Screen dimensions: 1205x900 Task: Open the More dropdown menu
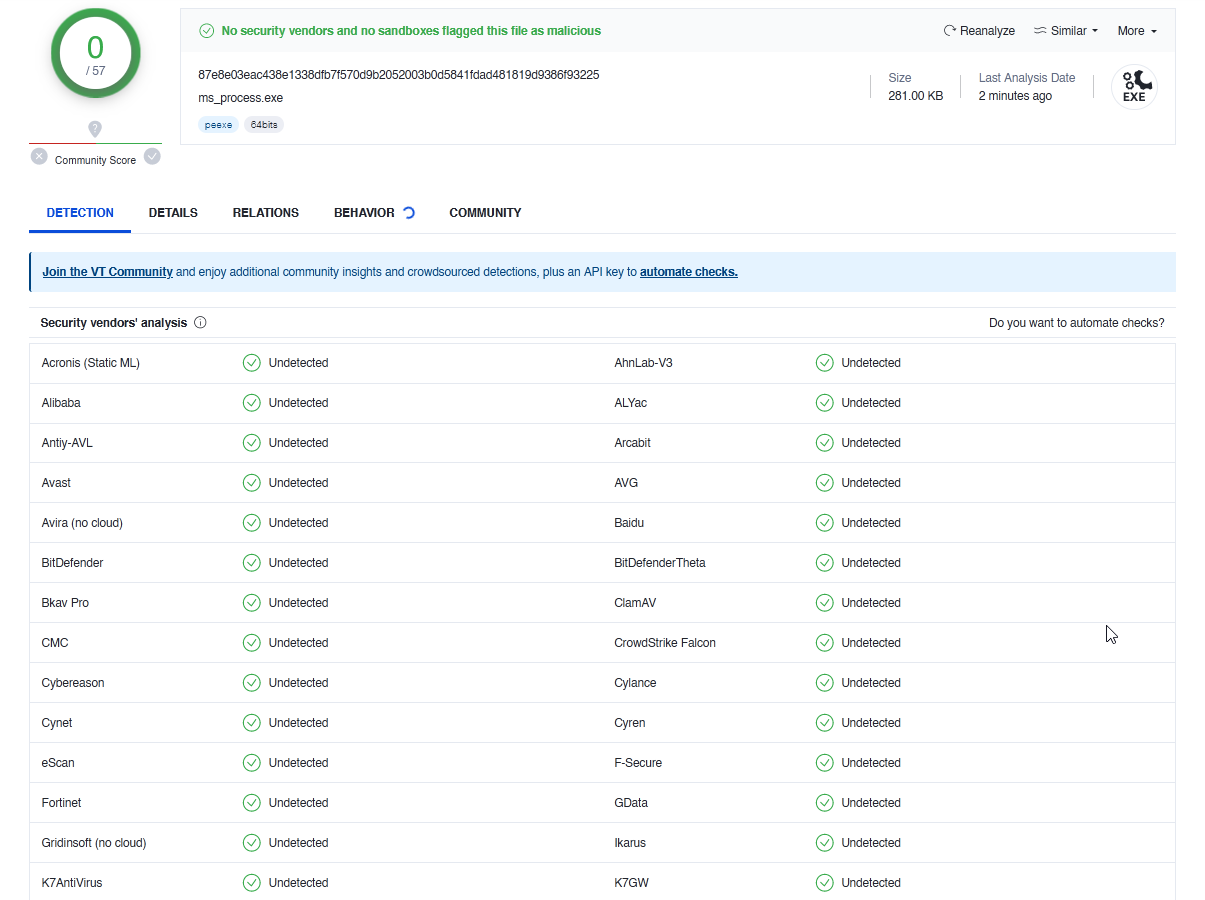1137,31
